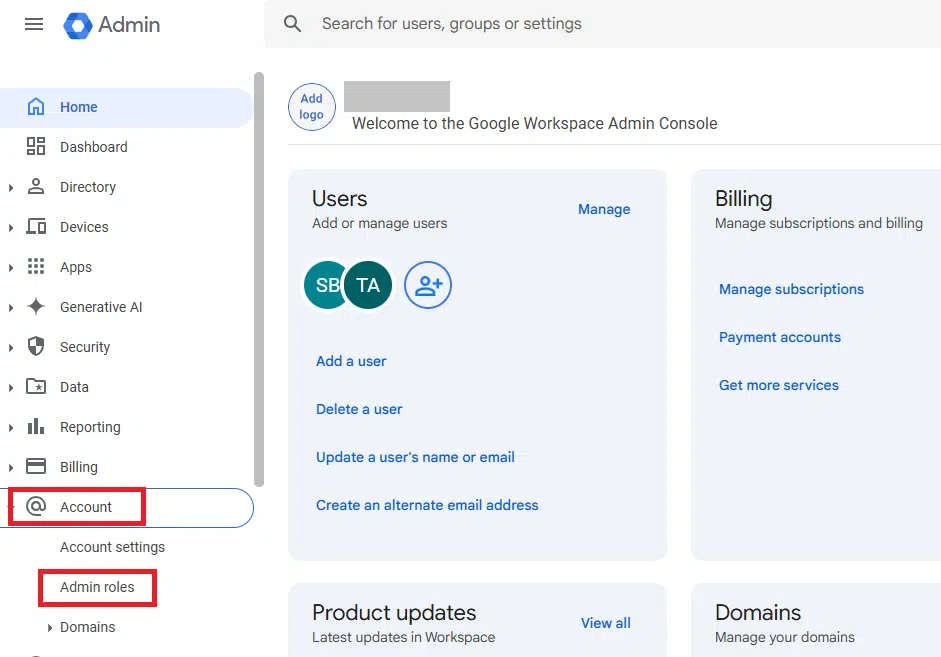Click the Product updates heading

pyautogui.click(x=394, y=613)
